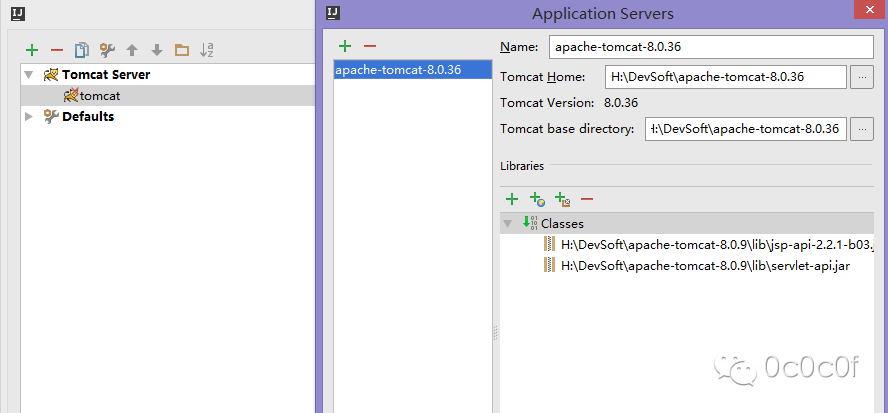Sort configurations alphabetically

click(207, 50)
